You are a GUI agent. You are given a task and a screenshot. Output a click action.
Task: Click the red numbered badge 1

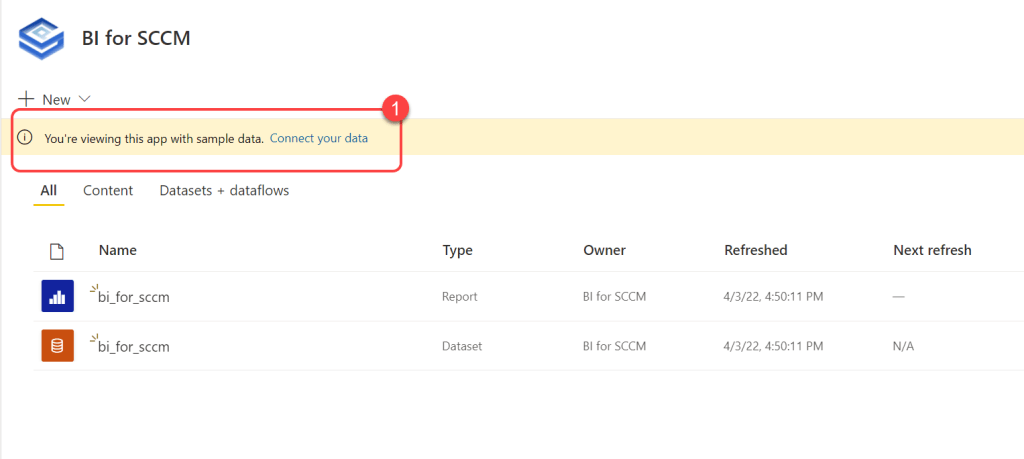pyautogui.click(x=397, y=106)
